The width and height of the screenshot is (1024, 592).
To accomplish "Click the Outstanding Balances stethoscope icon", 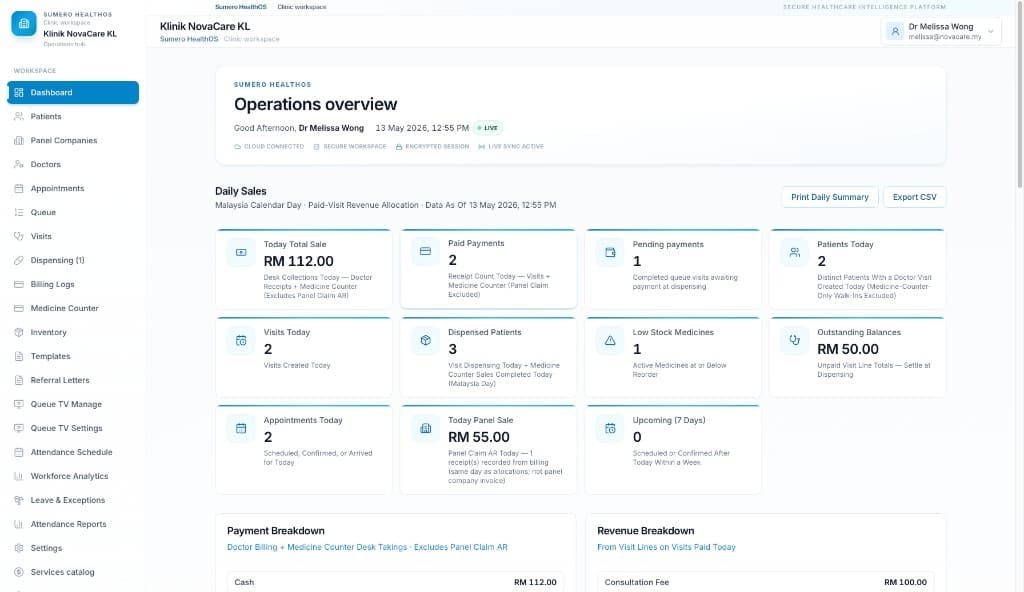I will [795, 340].
